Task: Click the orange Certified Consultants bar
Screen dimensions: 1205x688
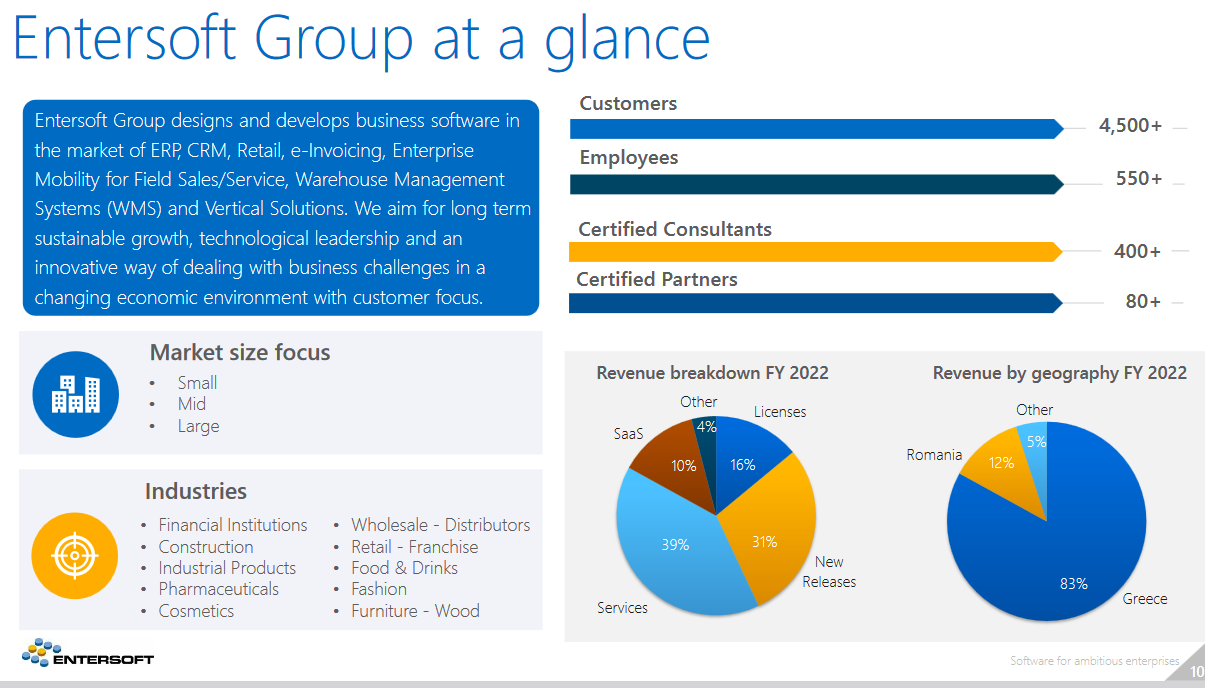Action: pos(815,252)
